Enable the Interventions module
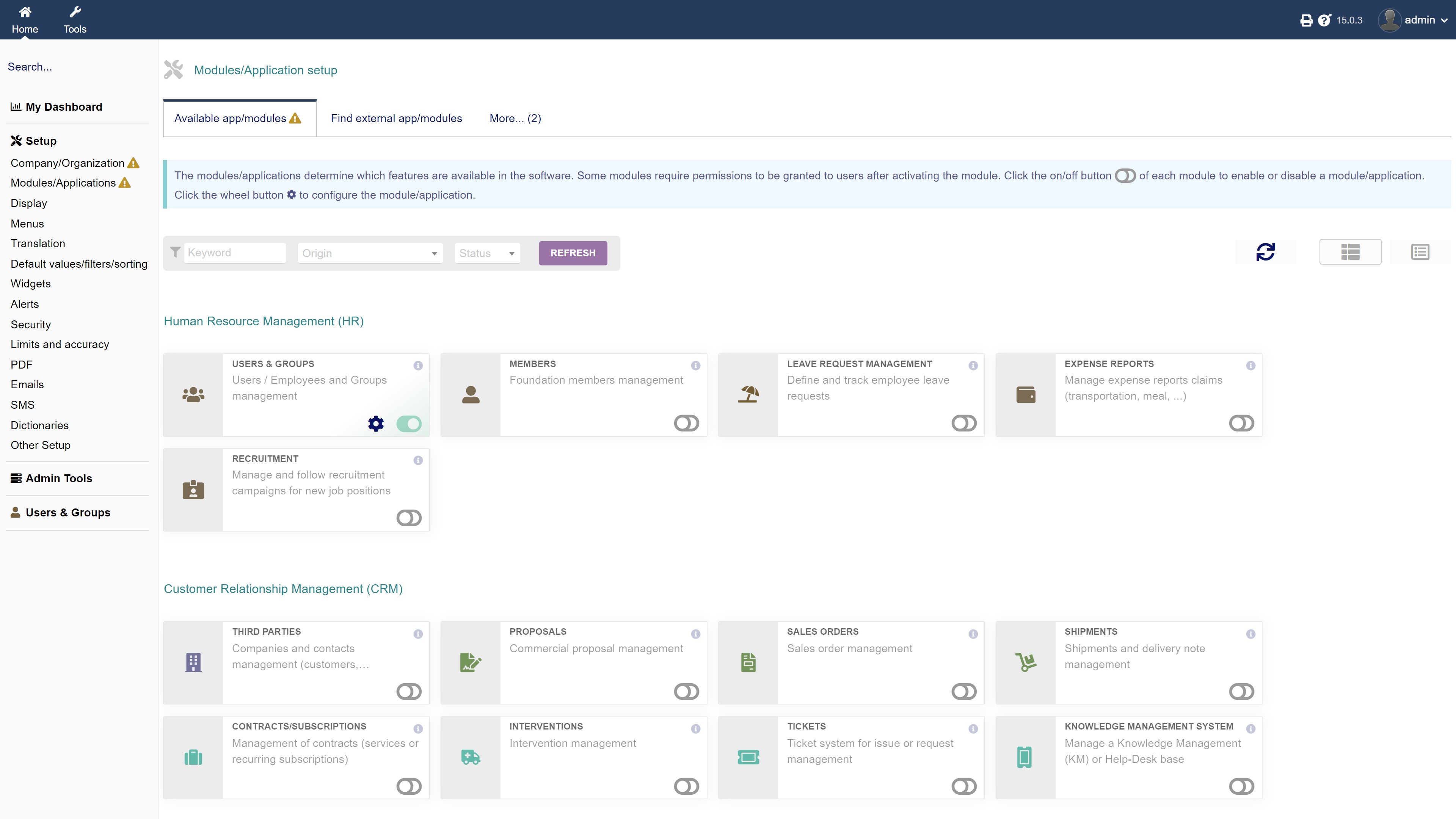Screen dimensions: 1456x819 687,787
